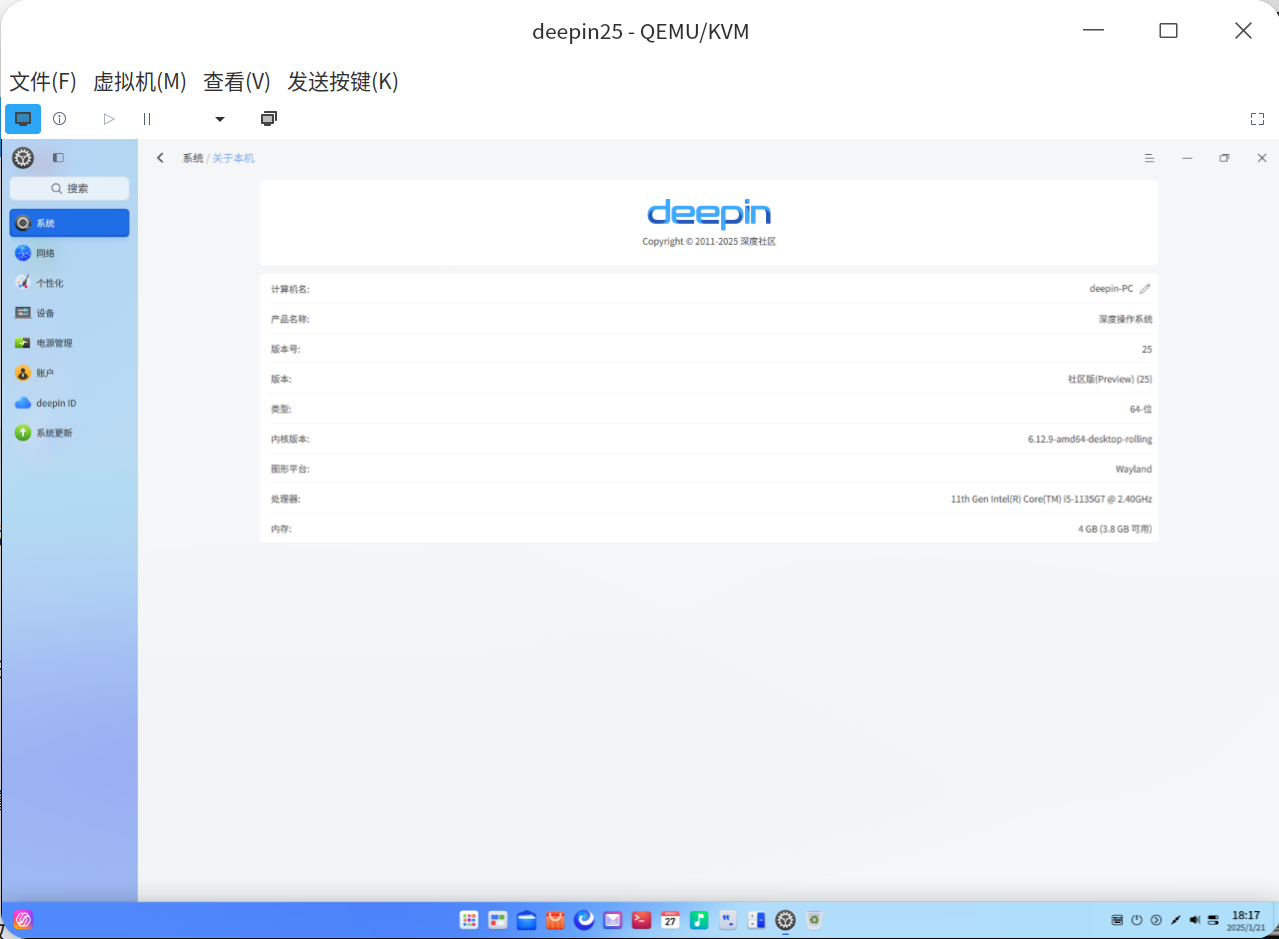Screen dimensions: 1279x939
Task: Pause the running virtual machine
Action: click(x=146, y=118)
